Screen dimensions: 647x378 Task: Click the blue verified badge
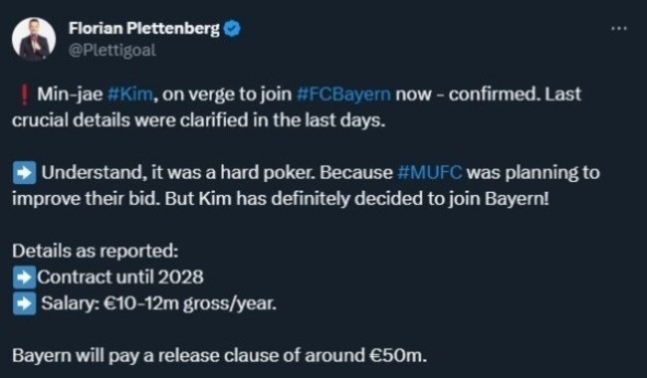pyautogui.click(x=232, y=28)
